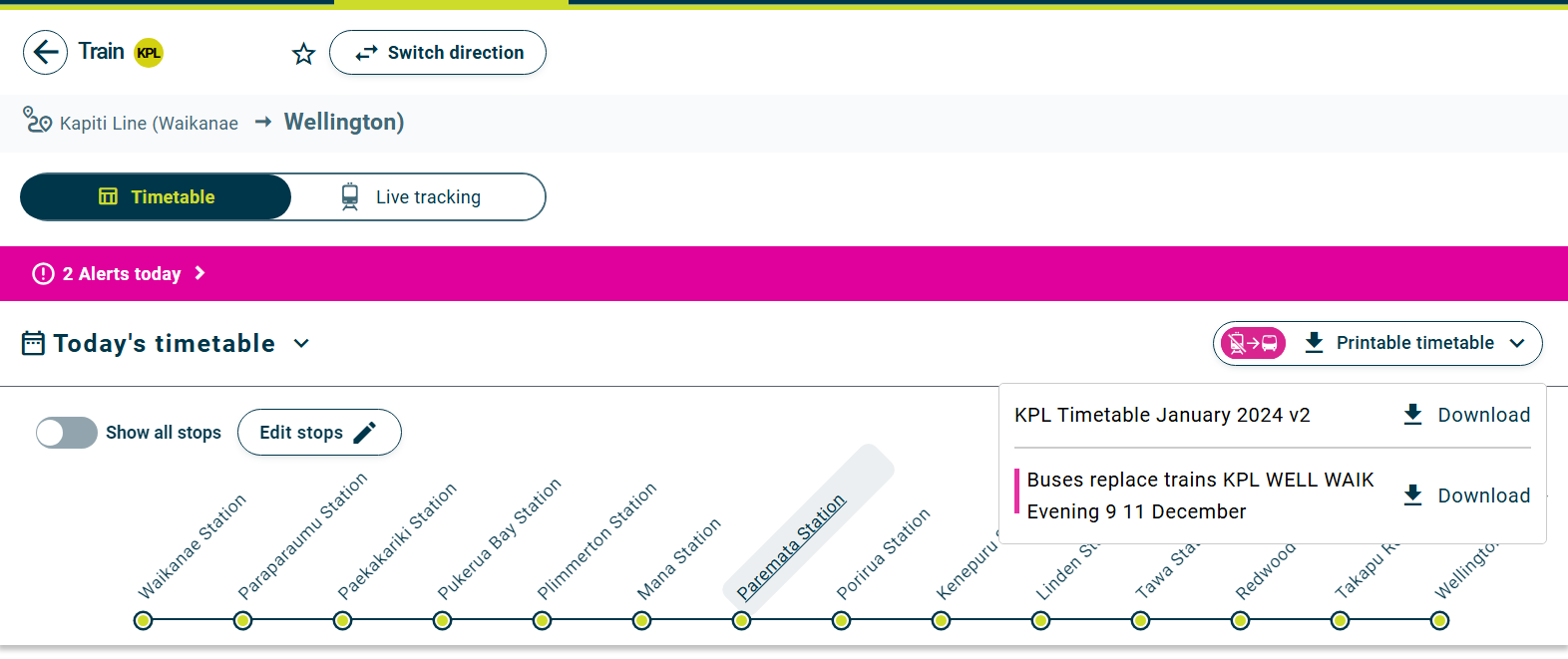Image resolution: width=1568 pixels, height=659 pixels.
Task: Click the pink buses replace trains icon
Action: coord(1253,343)
